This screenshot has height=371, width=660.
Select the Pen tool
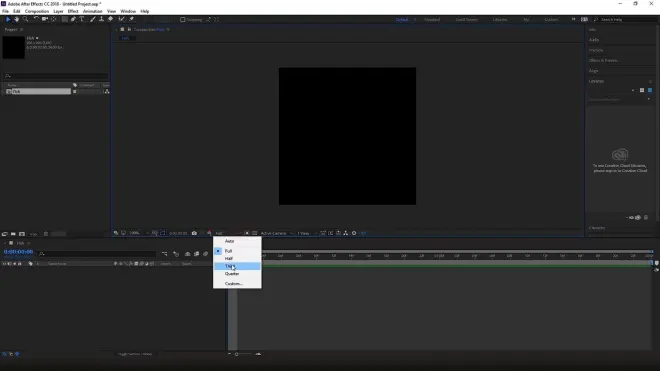tap(73, 19)
